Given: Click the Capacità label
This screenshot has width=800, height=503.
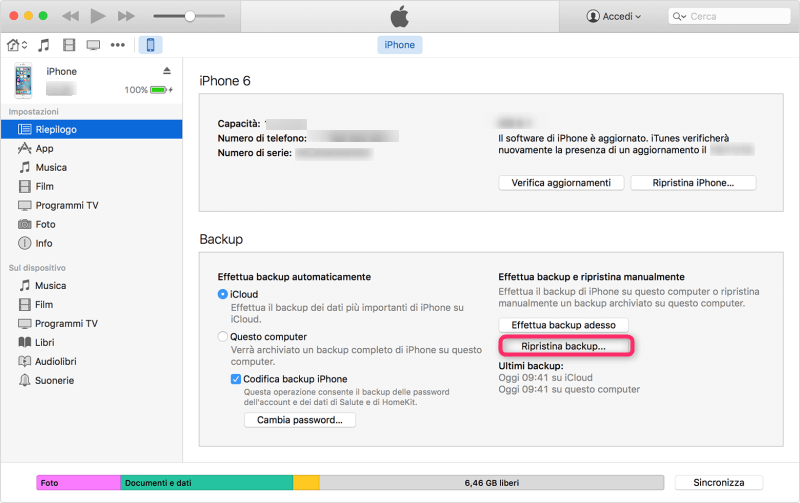Looking at the screenshot, I should coord(239,124).
